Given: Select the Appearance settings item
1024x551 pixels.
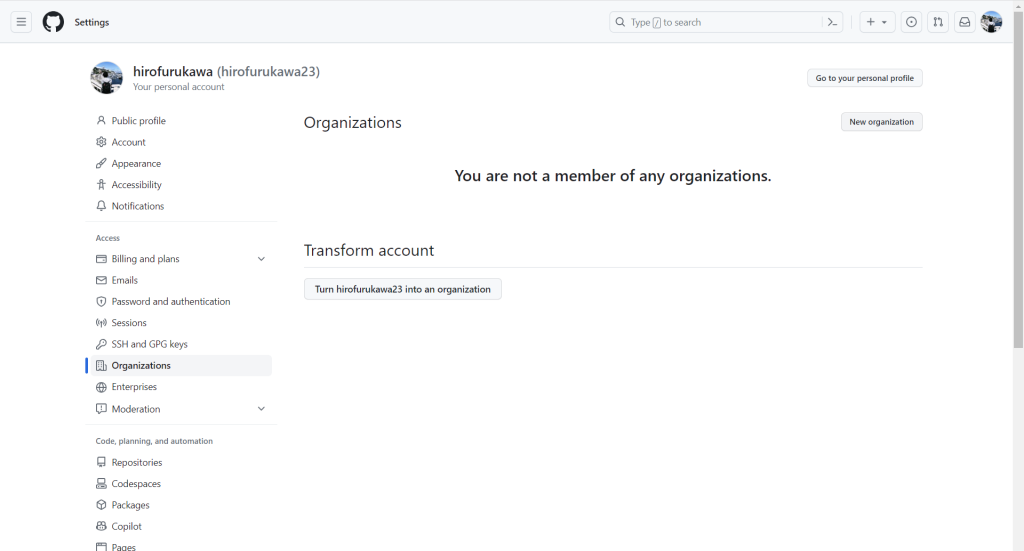Looking at the screenshot, I should (x=136, y=164).
